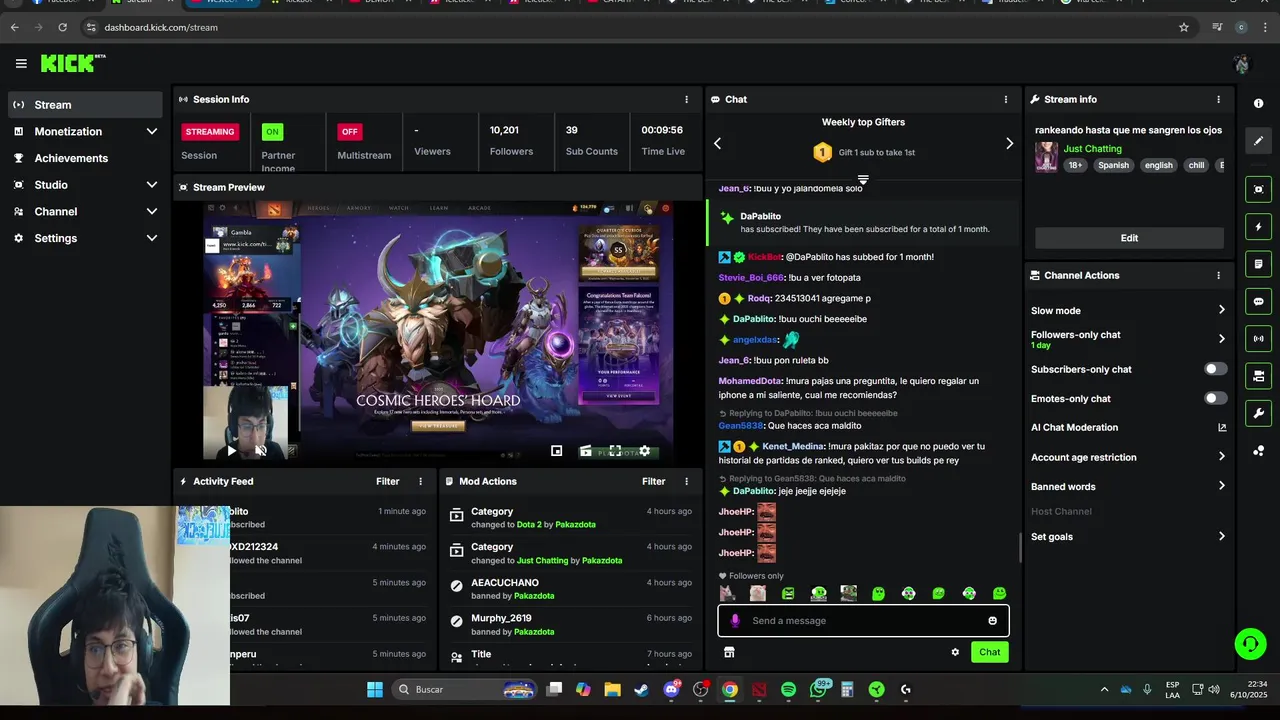Screen dimensions: 1280x720
Task: Toggle theater mode on stream preview
Action: [x=586, y=451]
